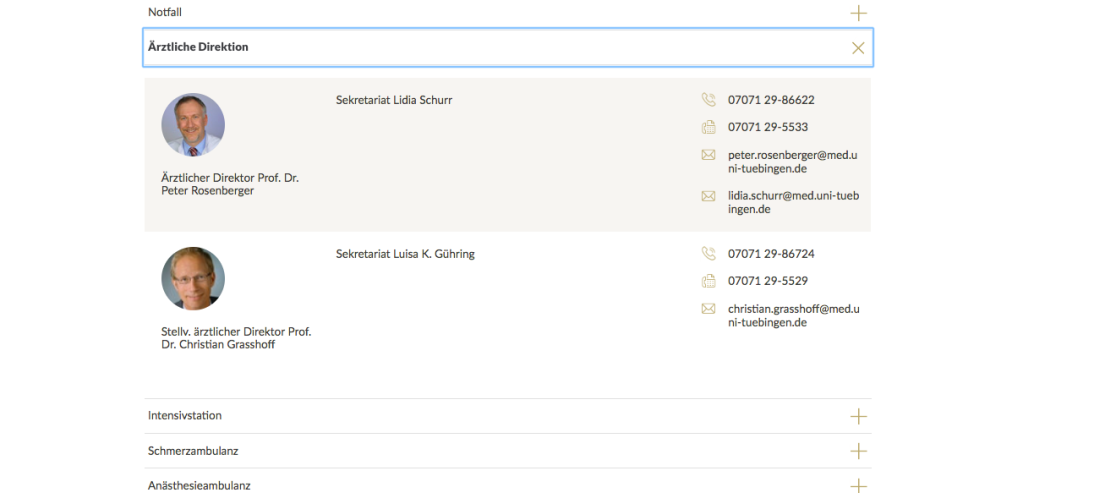Expand the Notfall section plus icon
Viewport: 1116px width, 493px height.
pyautogui.click(x=858, y=13)
